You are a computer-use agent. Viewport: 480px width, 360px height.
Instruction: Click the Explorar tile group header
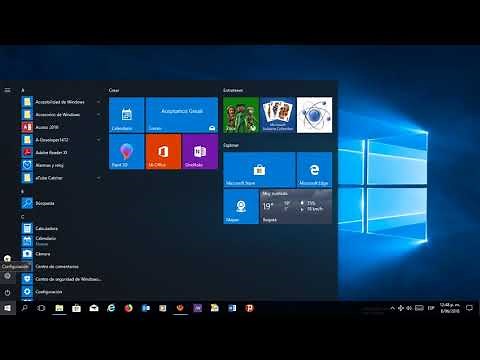coord(231,145)
